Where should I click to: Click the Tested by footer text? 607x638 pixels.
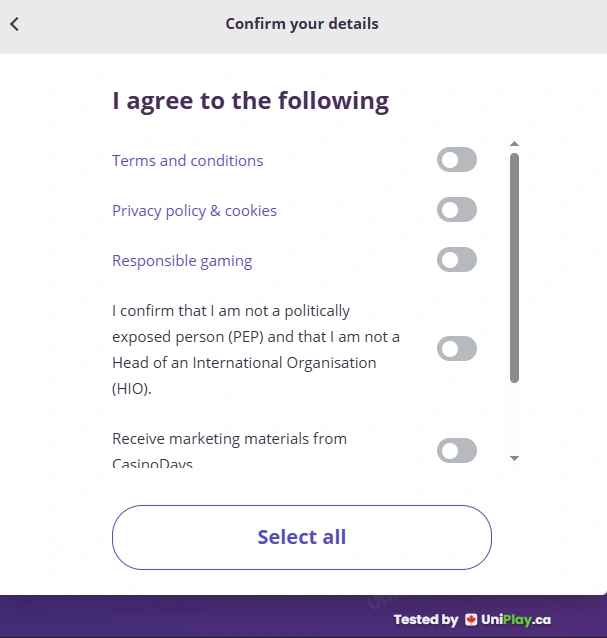click(426, 620)
